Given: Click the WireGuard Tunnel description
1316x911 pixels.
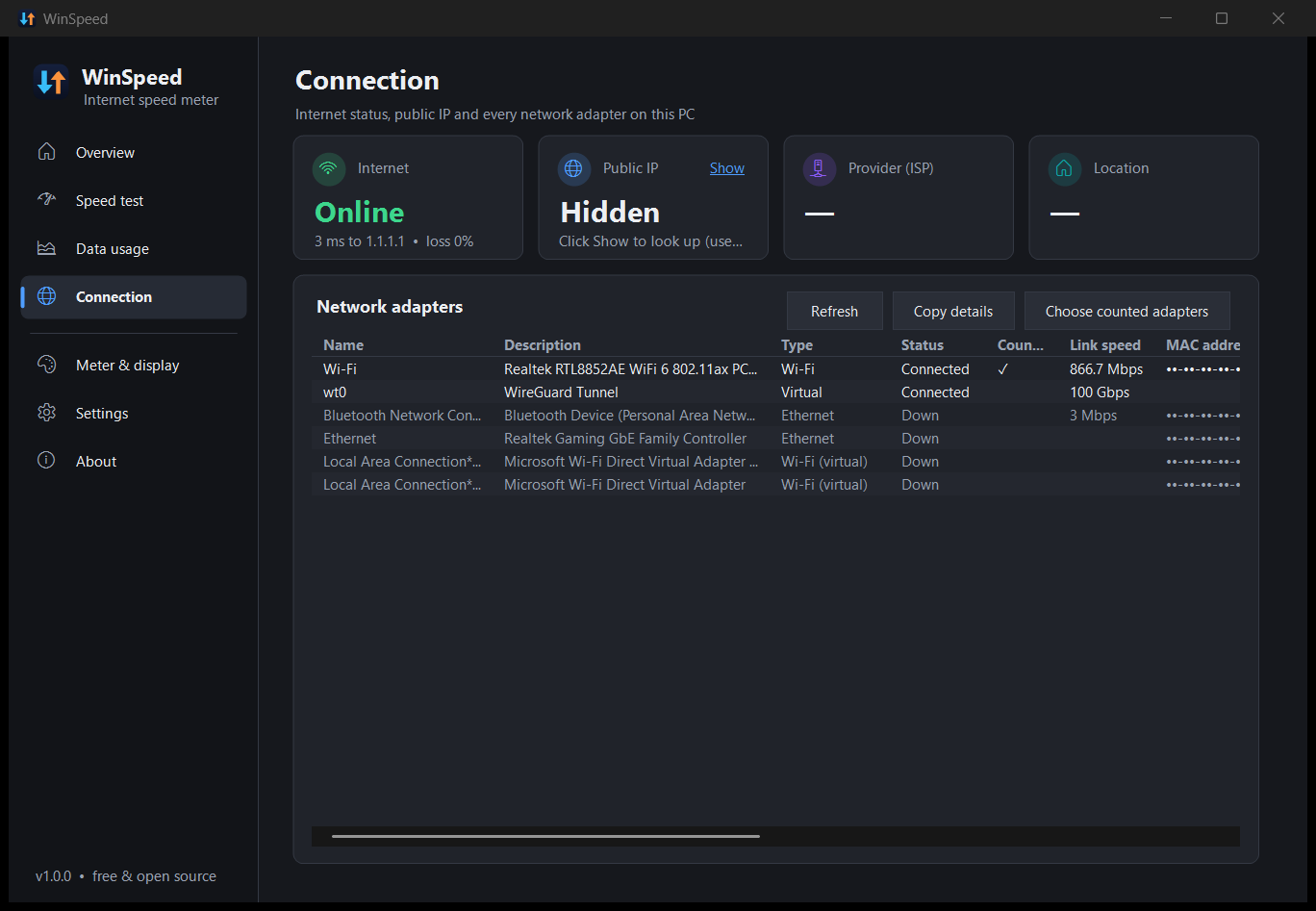Looking at the screenshot, I should point(561,392).
